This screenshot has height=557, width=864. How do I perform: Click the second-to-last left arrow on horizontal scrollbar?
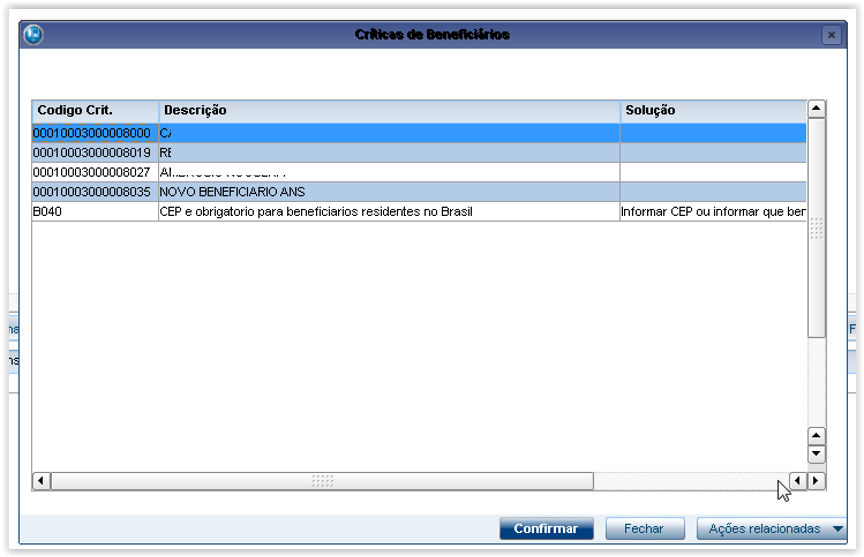click(798, 480)
